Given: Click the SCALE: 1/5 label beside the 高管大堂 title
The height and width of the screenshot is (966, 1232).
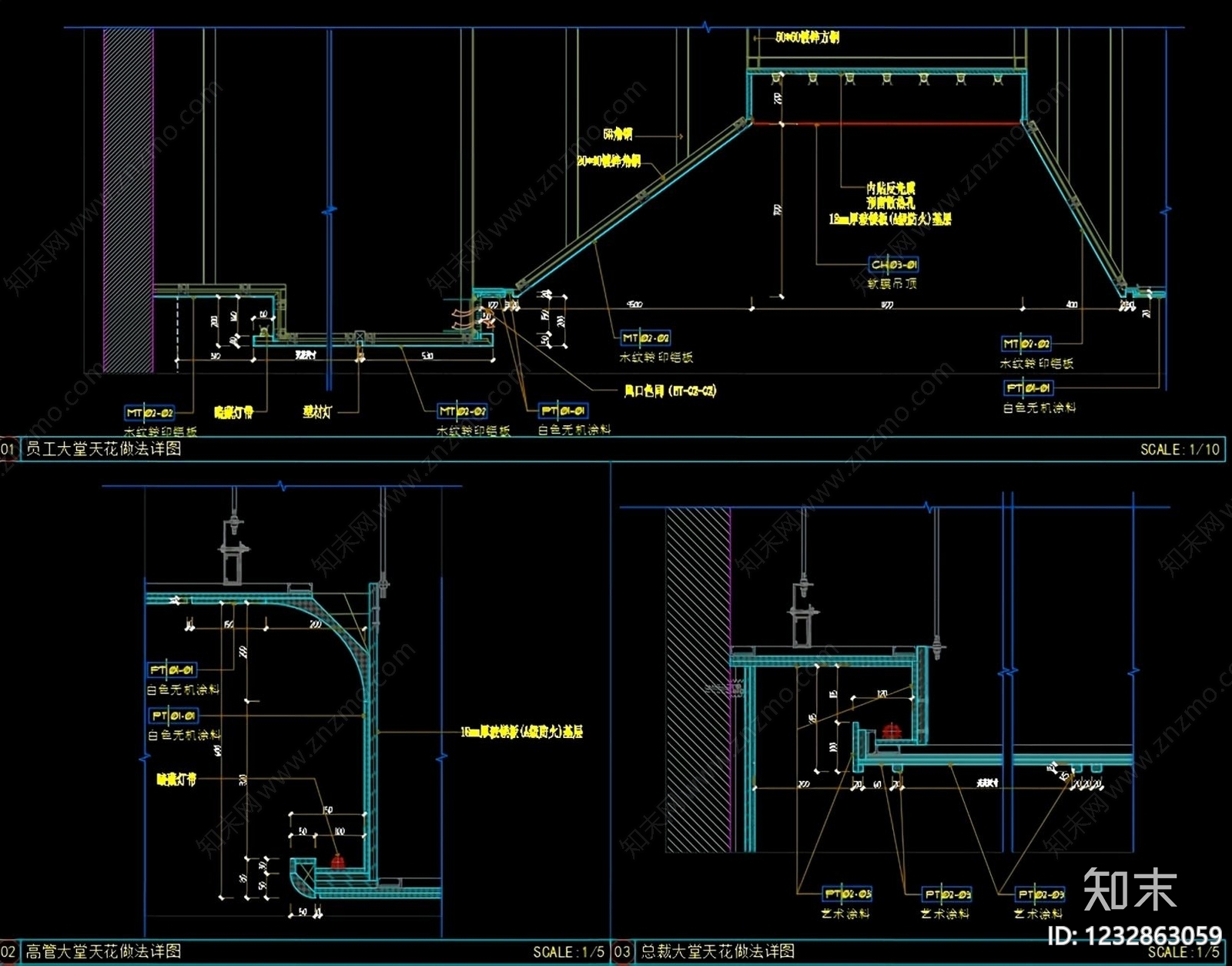Looking at the screenshot, I should tap(568, 952).
